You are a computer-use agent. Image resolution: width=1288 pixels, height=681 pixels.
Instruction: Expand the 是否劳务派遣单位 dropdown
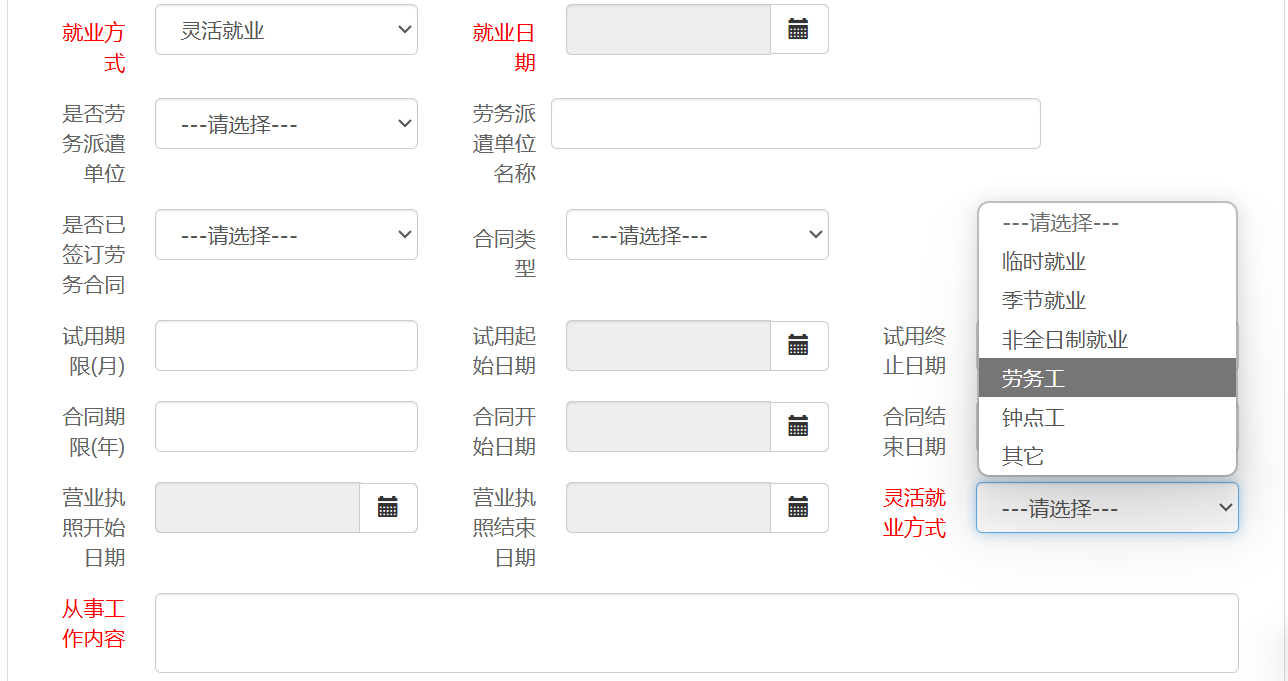[286, 124]
